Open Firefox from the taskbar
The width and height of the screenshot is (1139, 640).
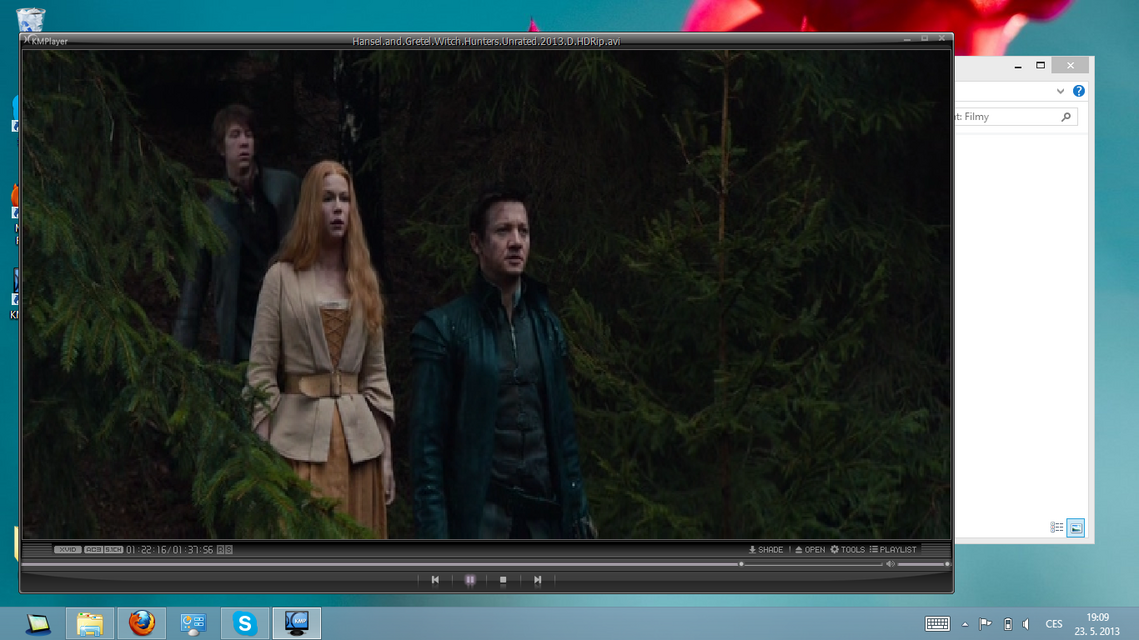pyautogui.click(x=141, y=623)
